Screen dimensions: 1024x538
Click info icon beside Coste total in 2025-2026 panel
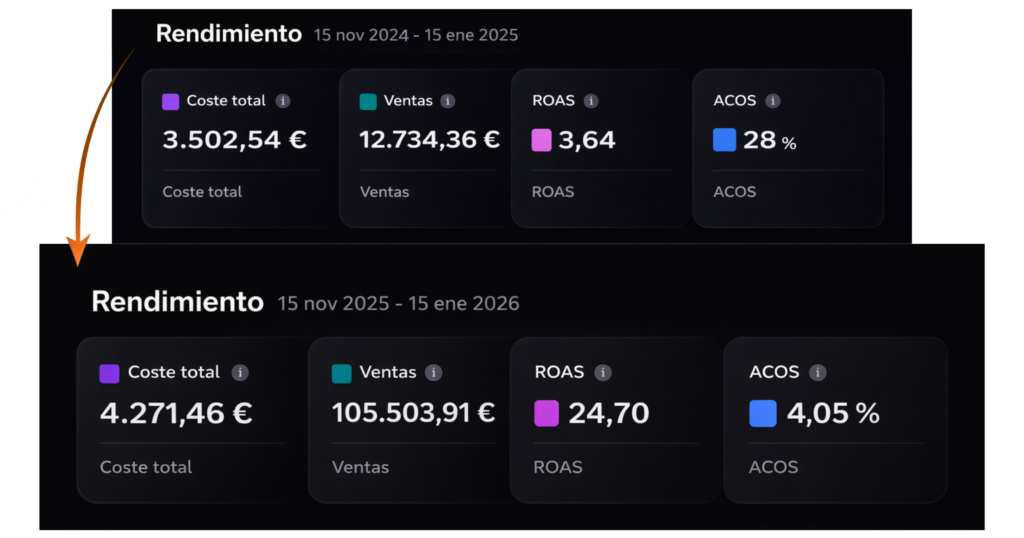pyautogui.click(x=240, y=372)
